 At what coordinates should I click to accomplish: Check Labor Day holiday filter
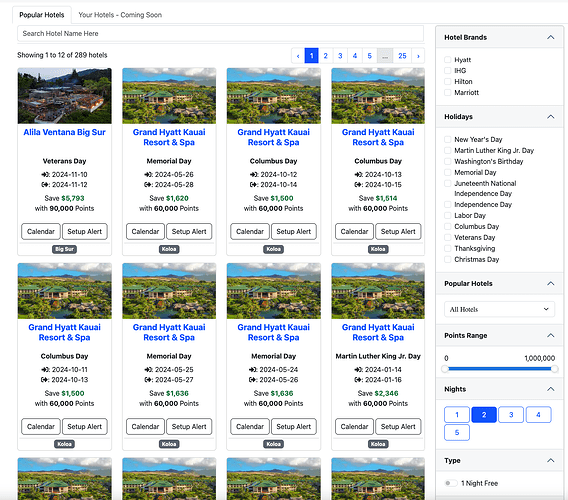(x=448, y=216)
